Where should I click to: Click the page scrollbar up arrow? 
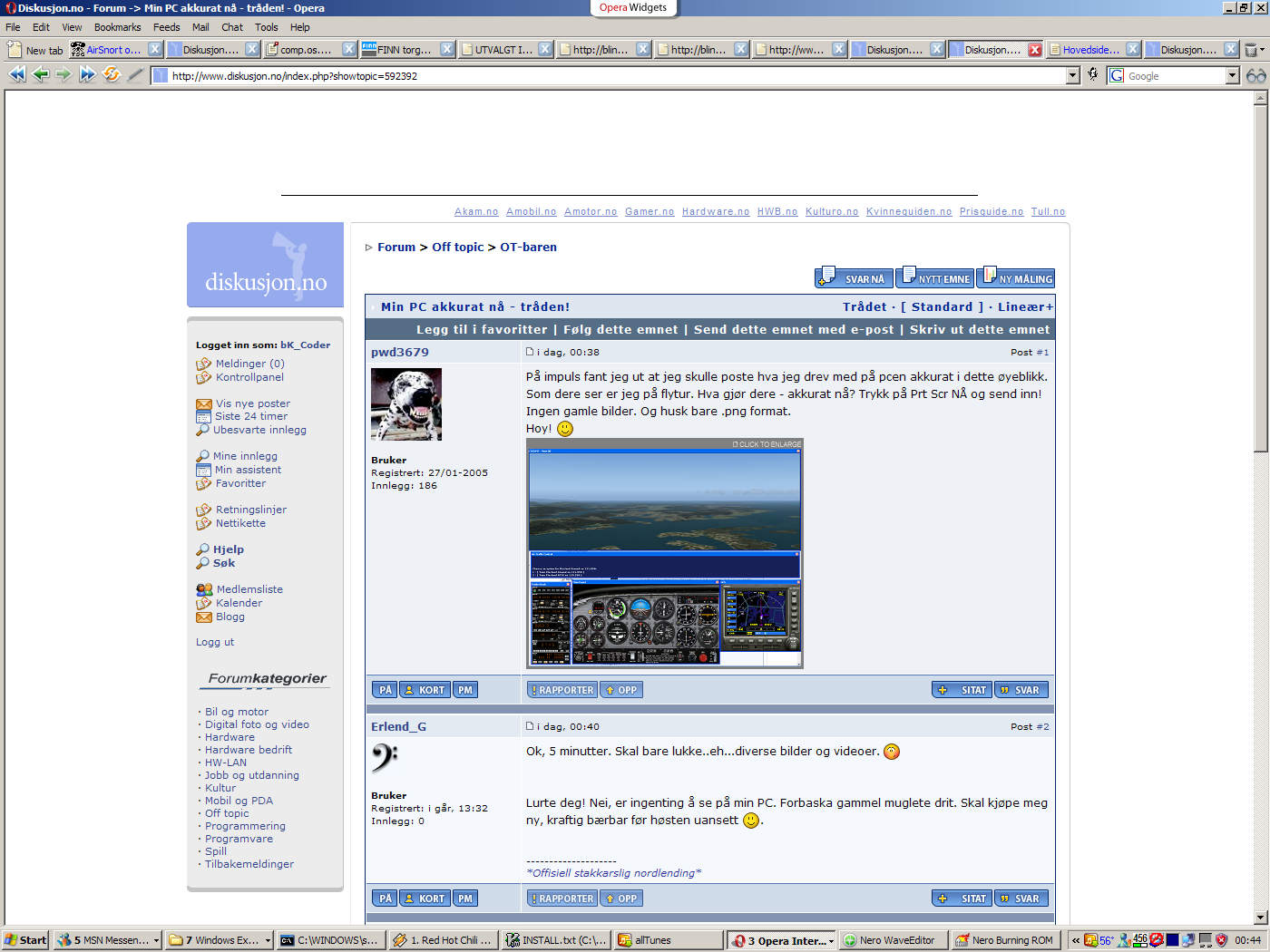tap(1261, 98)
